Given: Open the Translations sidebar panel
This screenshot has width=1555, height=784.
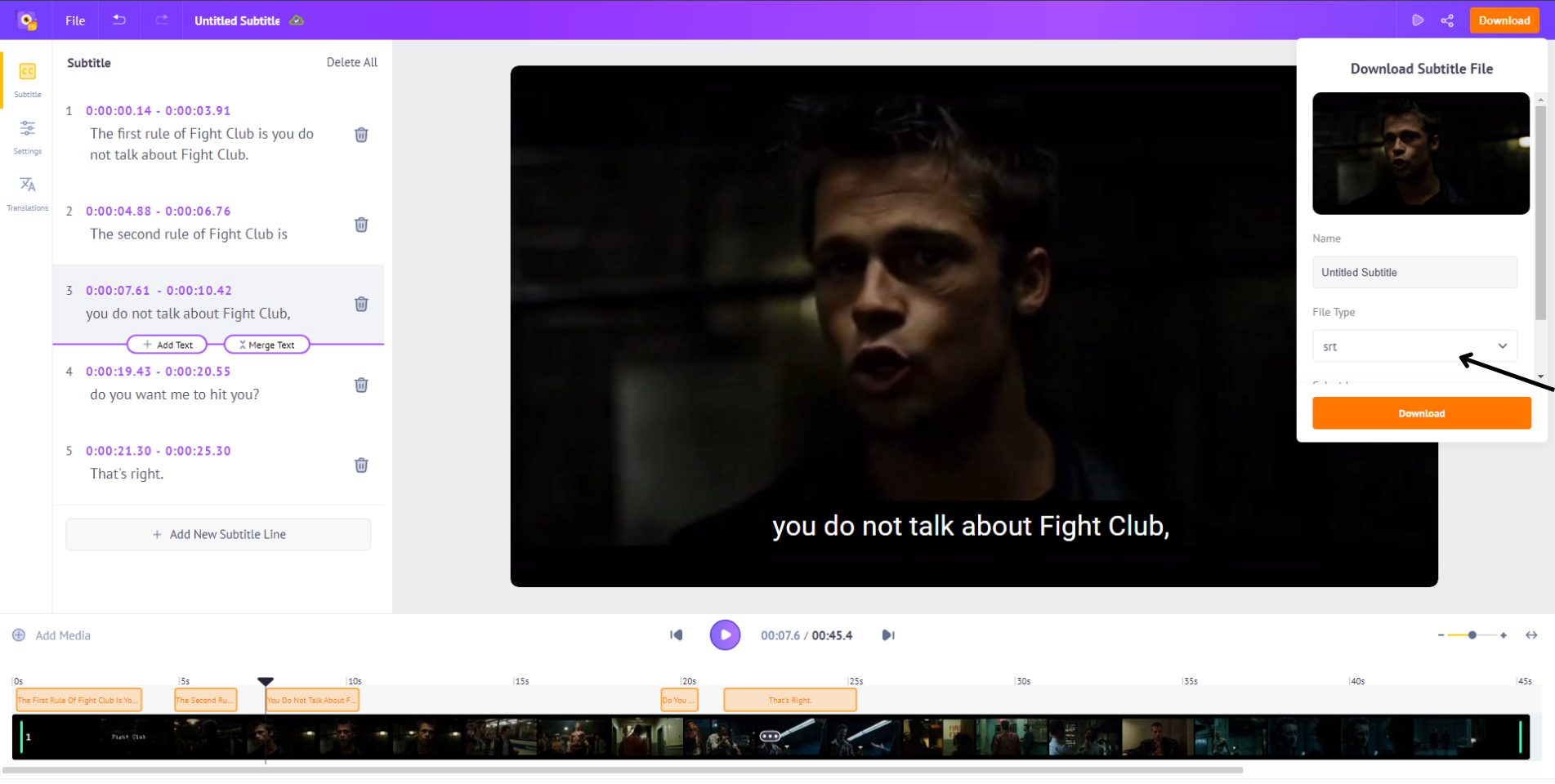Looking at the screenshot, I should pyautogui.click(x=28, y=193).
